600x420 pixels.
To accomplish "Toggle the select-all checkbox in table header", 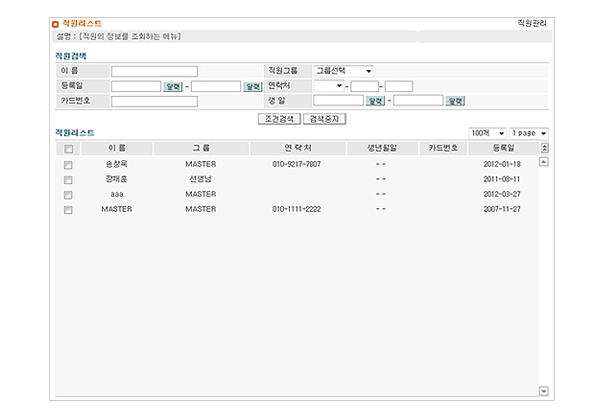I will [x=69, y=149].
